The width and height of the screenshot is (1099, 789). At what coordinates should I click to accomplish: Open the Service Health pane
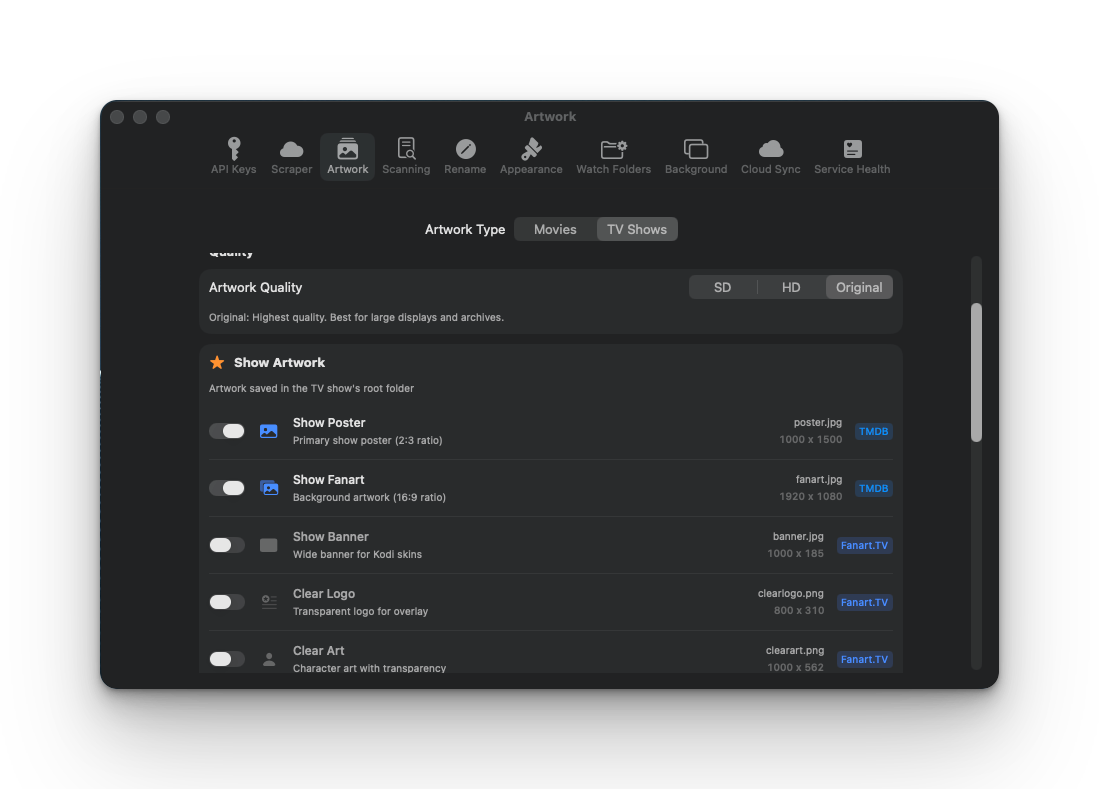pos(852,157)
